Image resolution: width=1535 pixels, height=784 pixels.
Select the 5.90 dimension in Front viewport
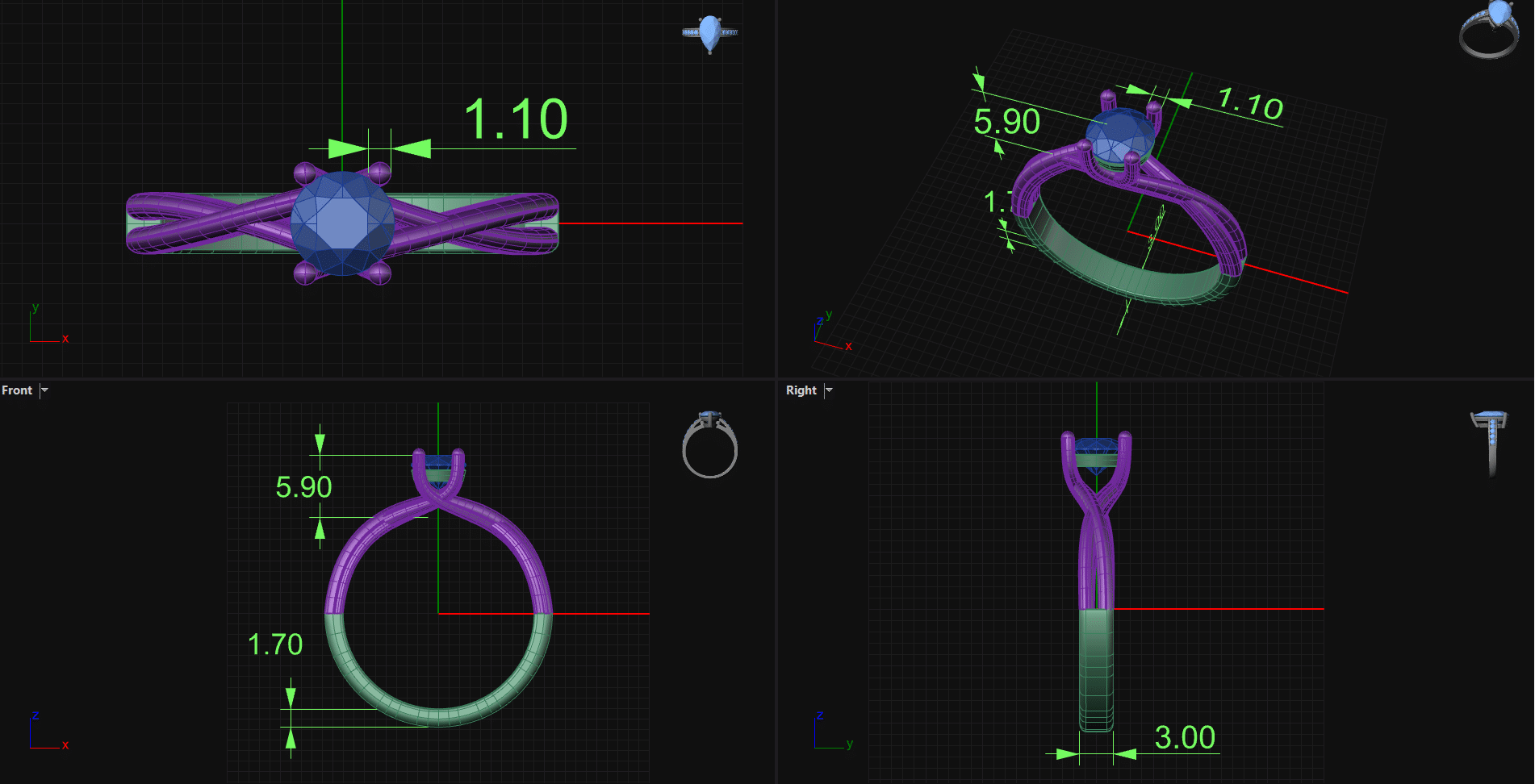tap(303, 487)
